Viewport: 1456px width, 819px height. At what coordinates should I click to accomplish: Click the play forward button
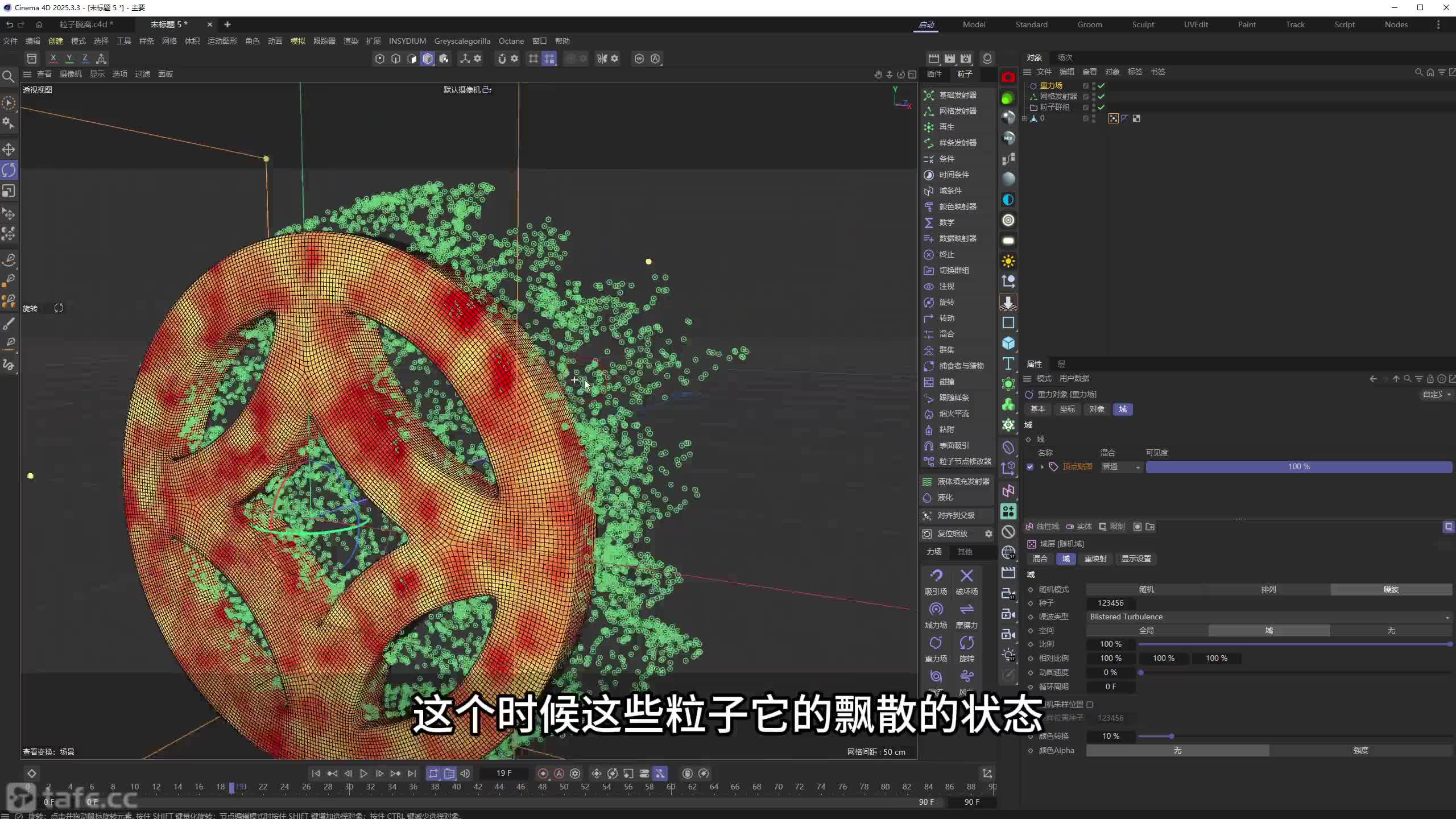(363, 773)
